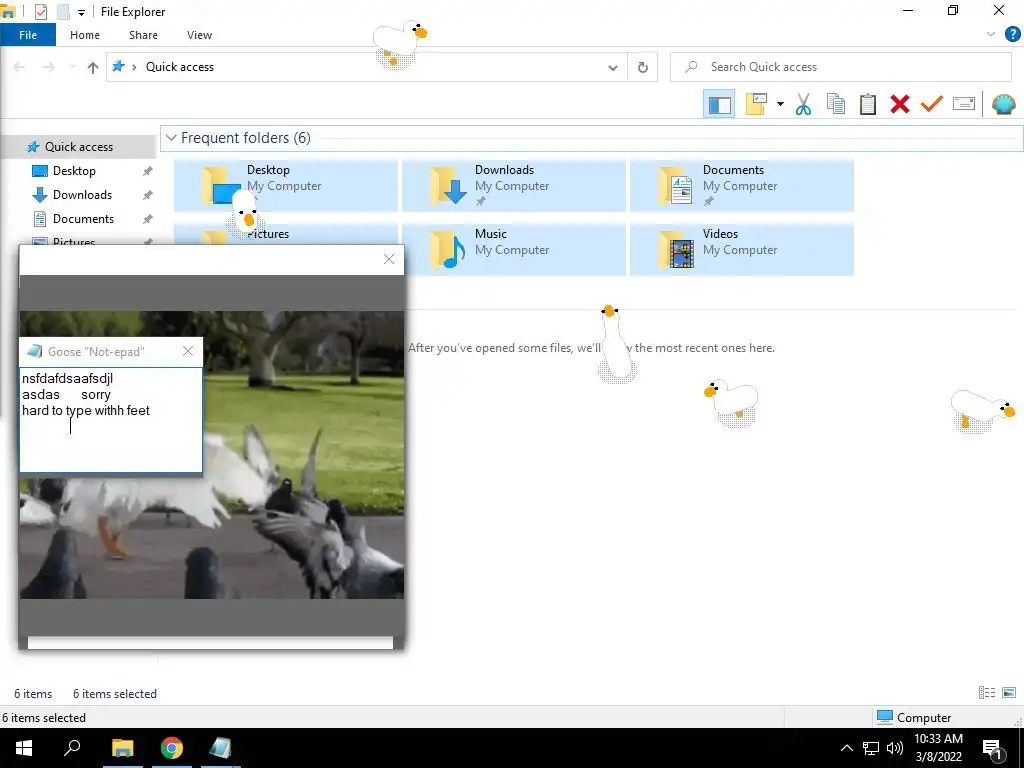Open the Windows Start menu
The height and width of the screenshot is (768, 1024).
coord(24,748)
